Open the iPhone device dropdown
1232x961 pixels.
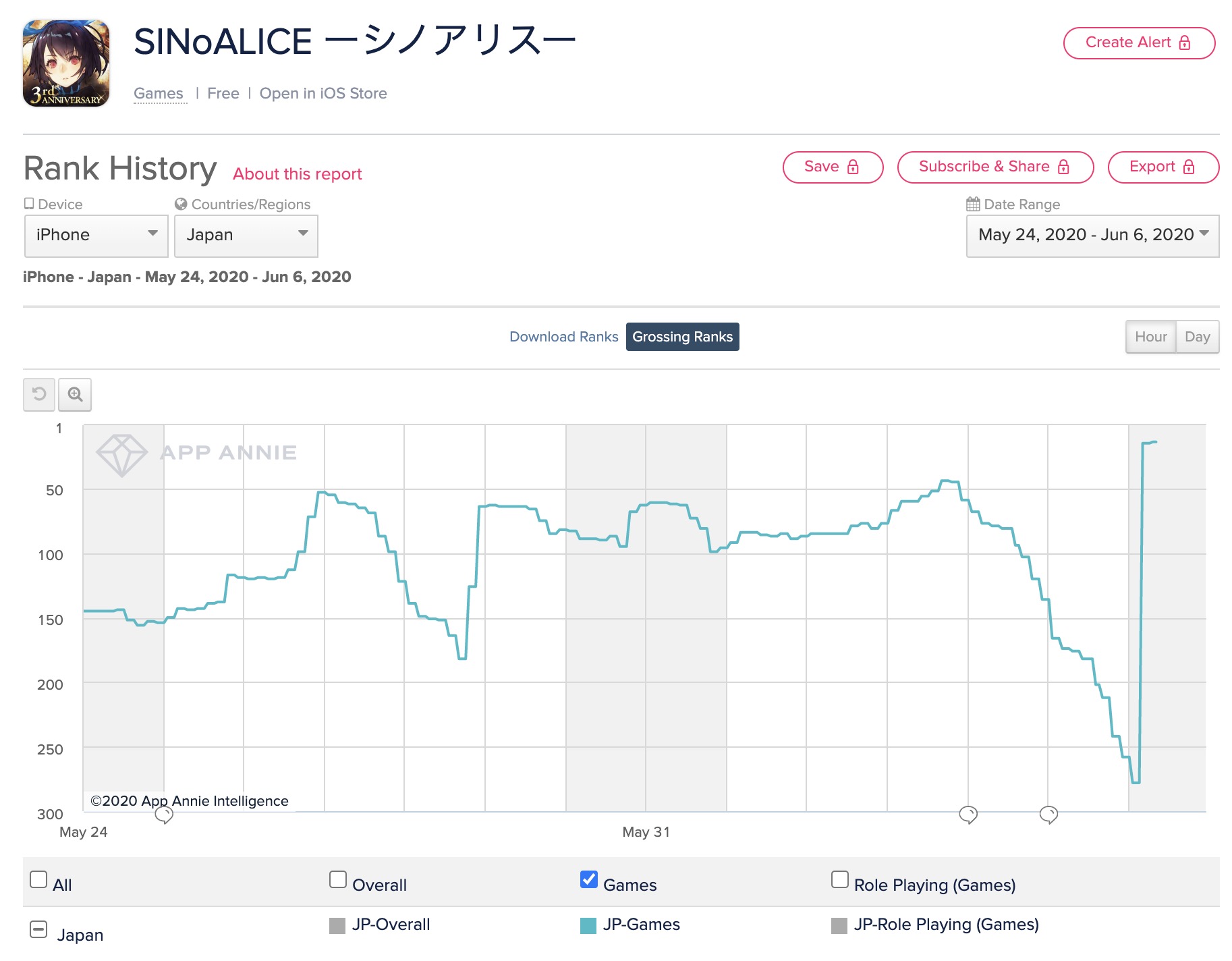point(96,236)
